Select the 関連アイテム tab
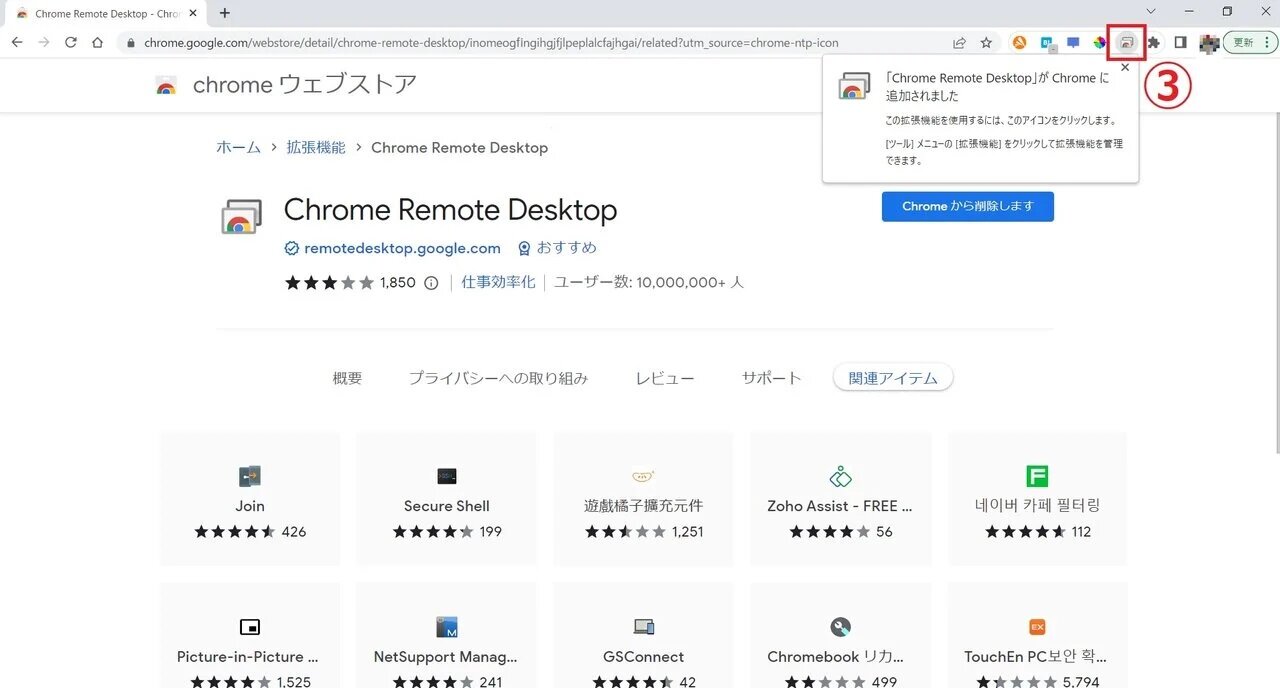 (x=893, y=378)
